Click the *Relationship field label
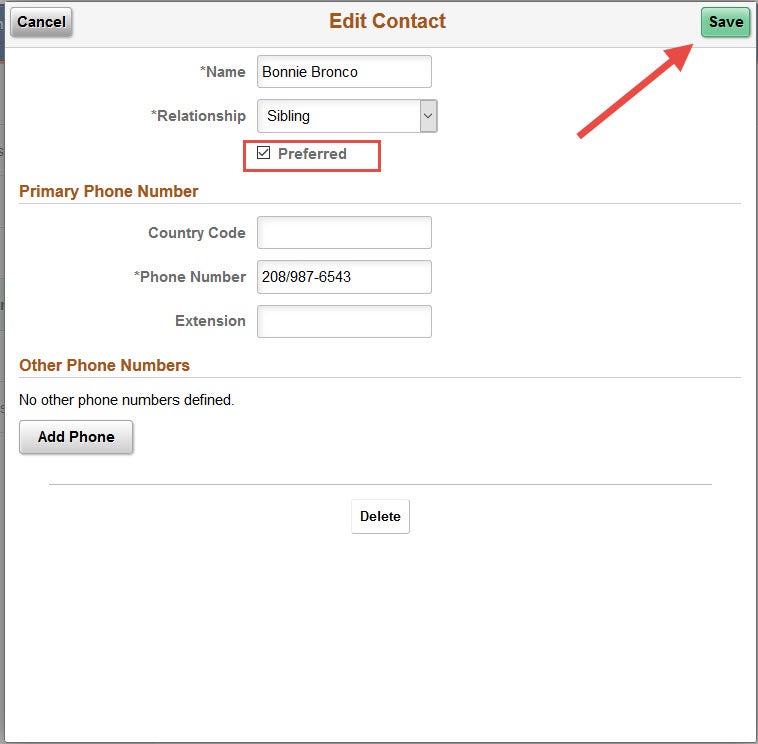Screen dimensions: 758x744 198,116
